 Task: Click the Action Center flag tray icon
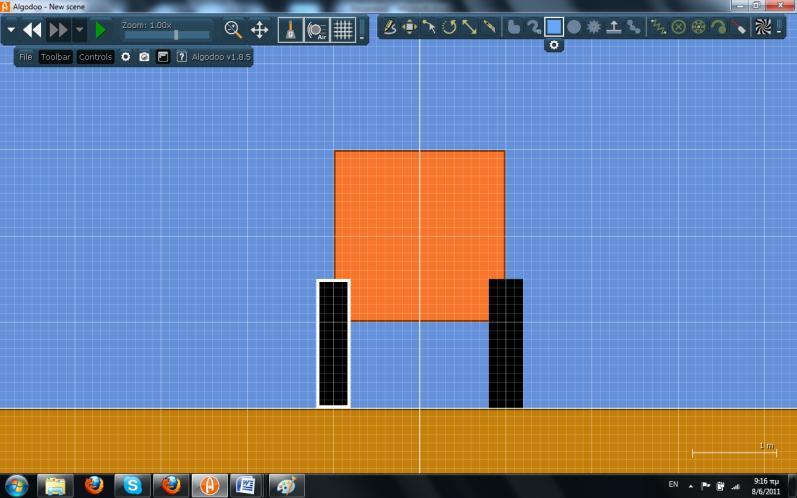coord(706,486)
